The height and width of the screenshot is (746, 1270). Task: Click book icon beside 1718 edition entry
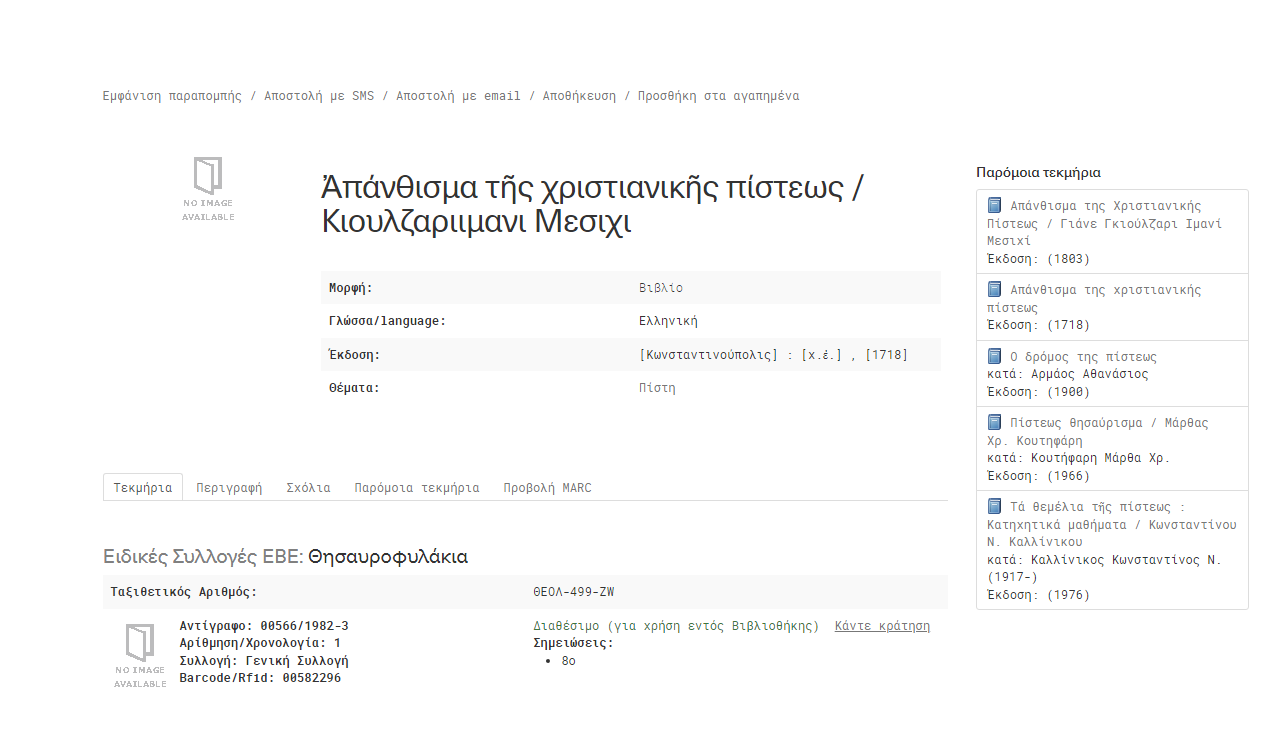[994, 290]
